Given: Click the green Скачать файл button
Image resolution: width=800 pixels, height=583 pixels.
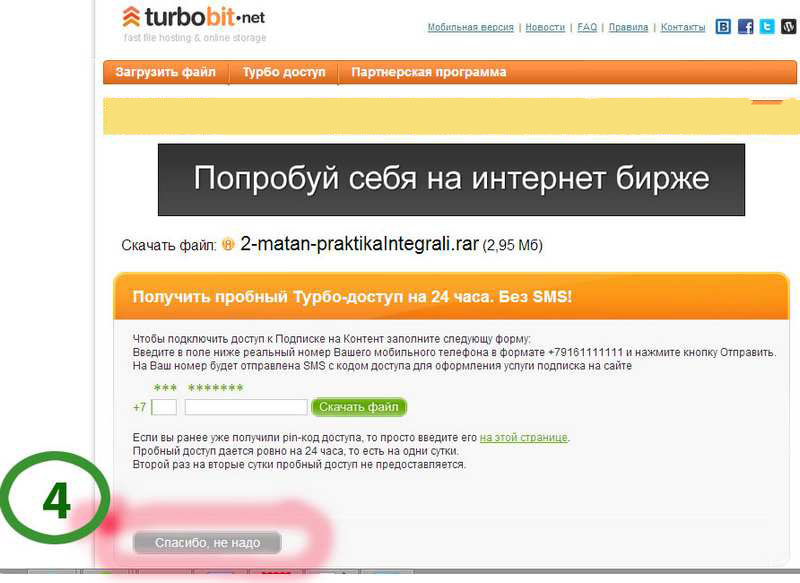Looking at the screenshot, I should pyautogui.click(x=359, y=407).
